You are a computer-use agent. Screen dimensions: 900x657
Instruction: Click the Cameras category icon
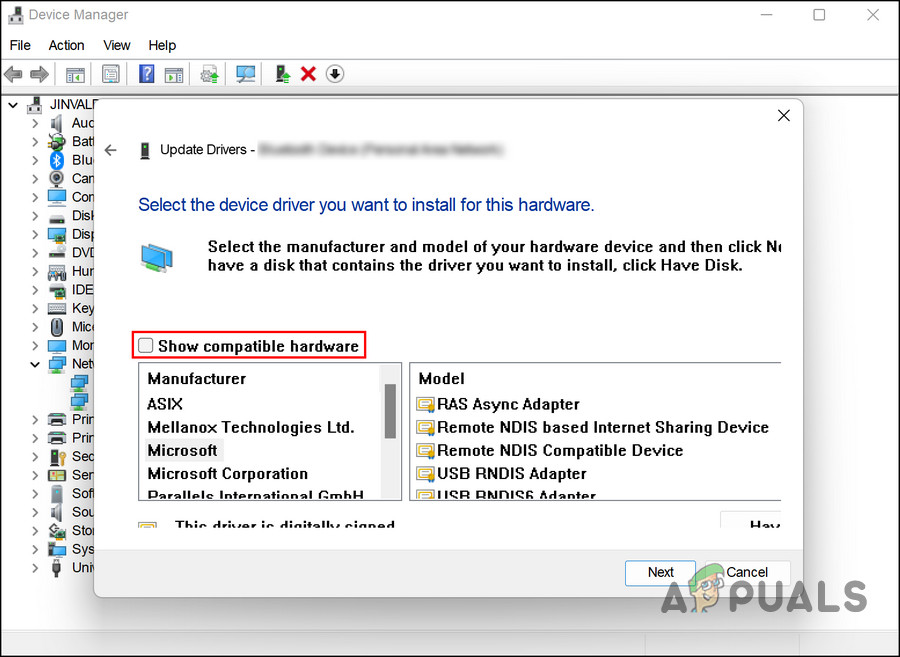pyautogui.click(x=57, y=178)
